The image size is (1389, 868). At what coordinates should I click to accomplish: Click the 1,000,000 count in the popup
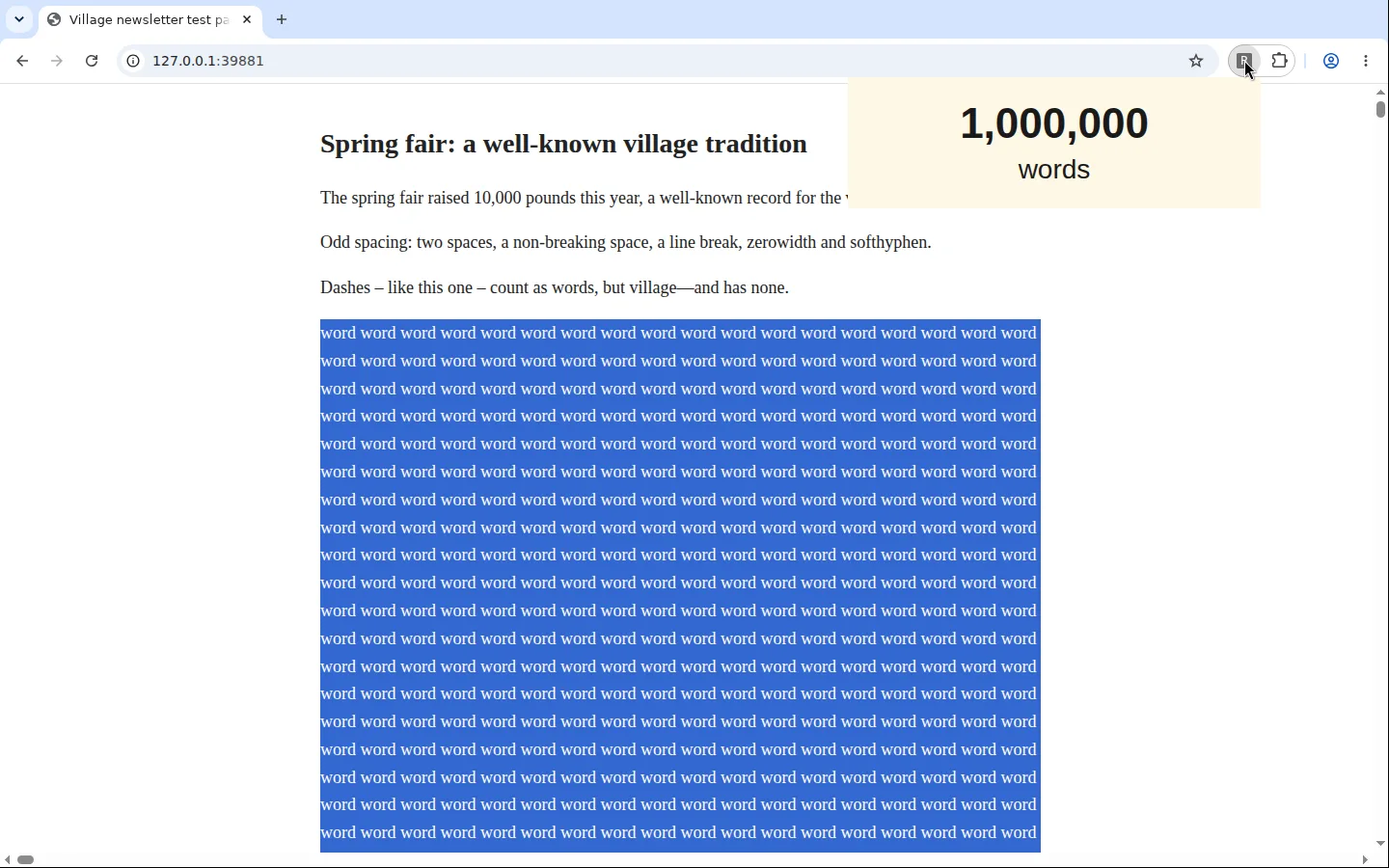[1054, 123]
